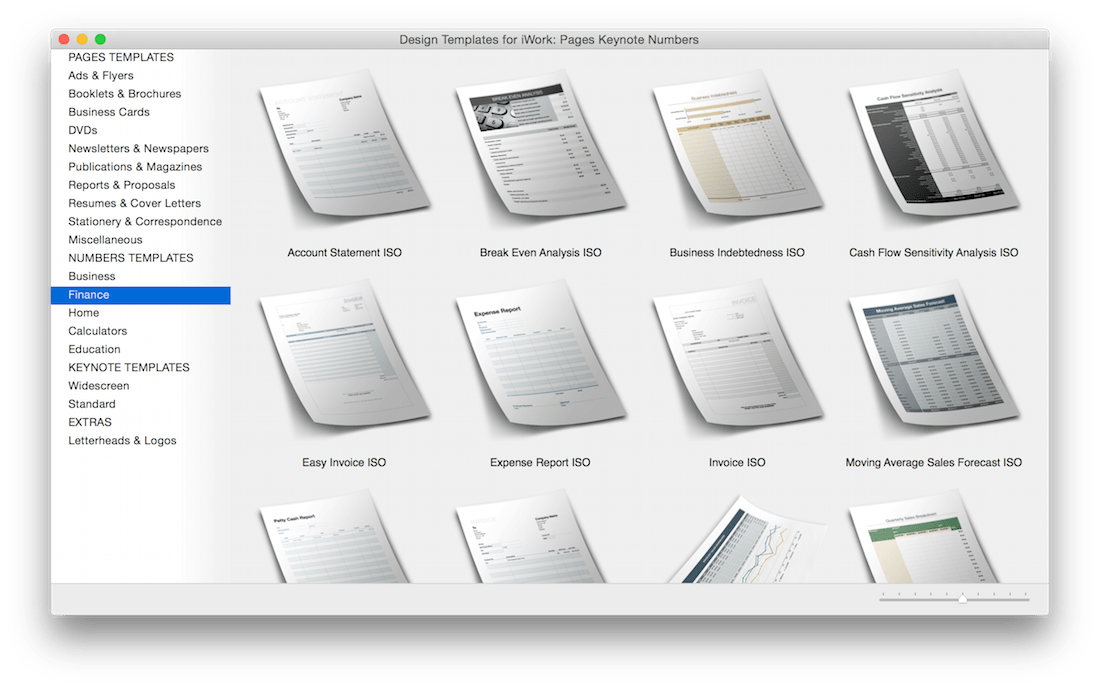Image resolution: width=1100 pixels, height=688 pixels.
Task: Select Publications & Magazines category
Action: 135,167
